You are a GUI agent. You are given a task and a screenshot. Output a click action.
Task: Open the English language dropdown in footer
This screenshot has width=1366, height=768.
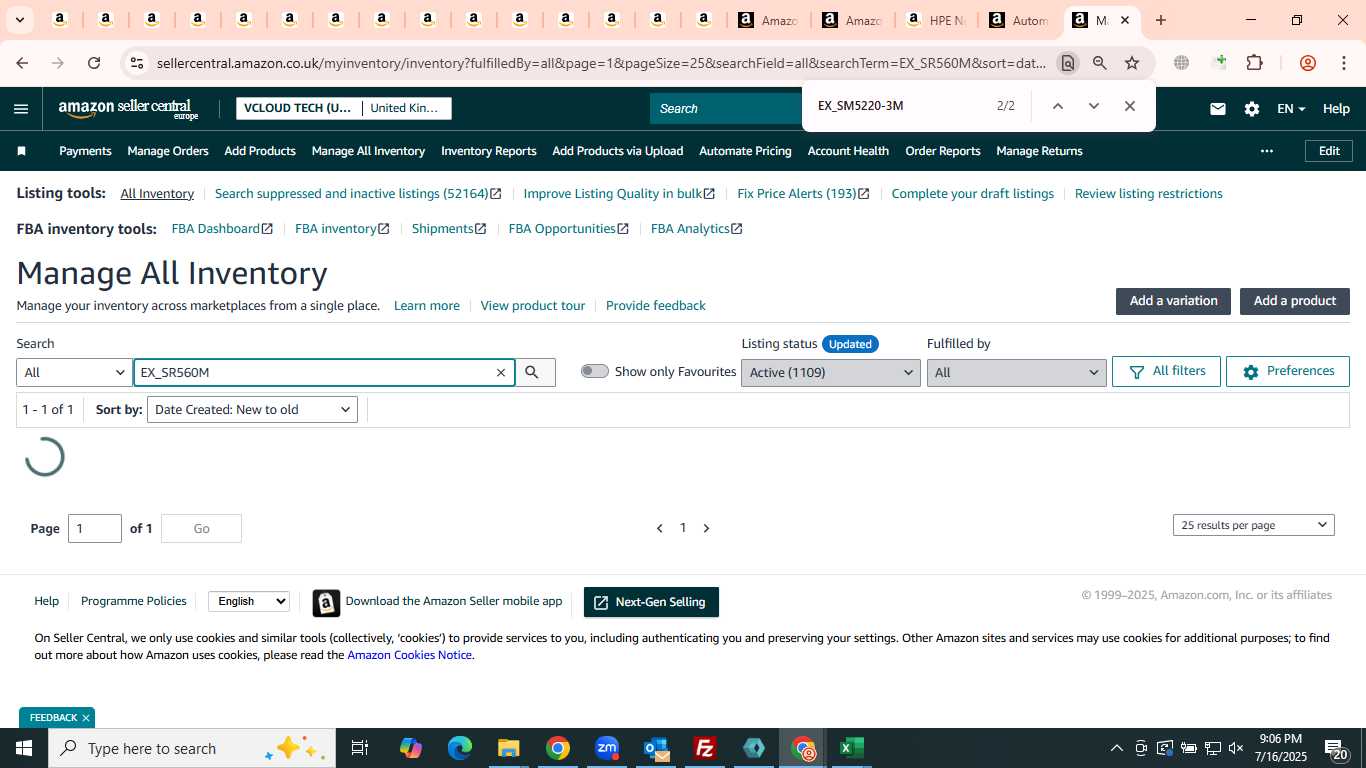click(249, 601)
